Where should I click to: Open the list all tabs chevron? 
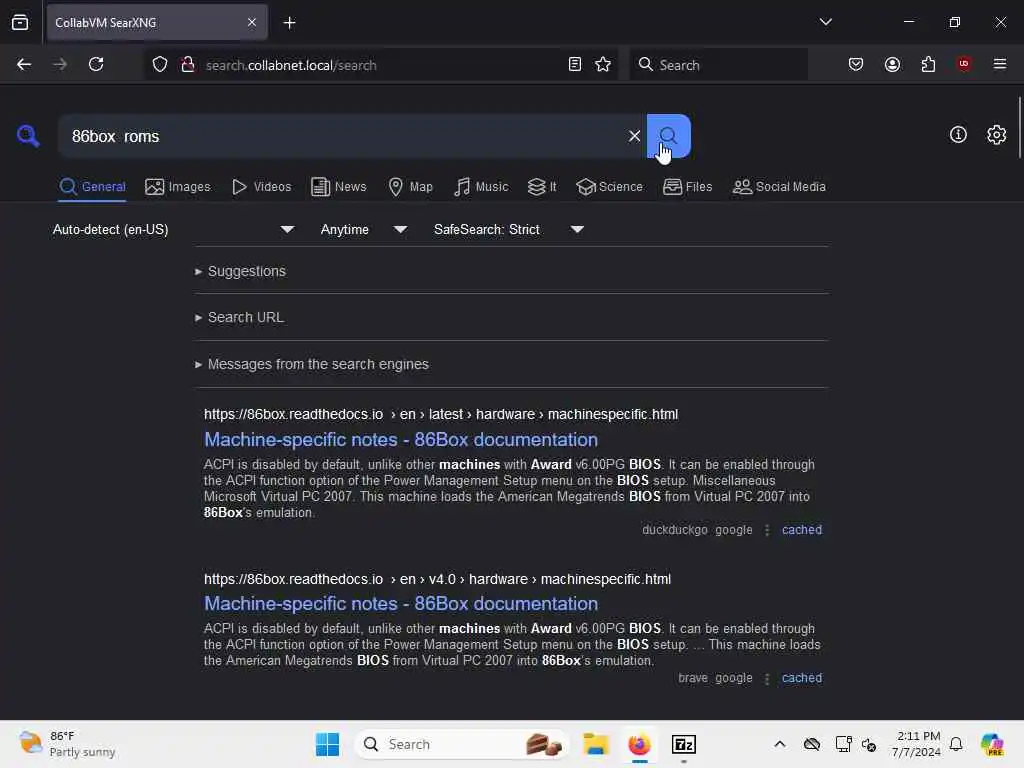(825, 22)
